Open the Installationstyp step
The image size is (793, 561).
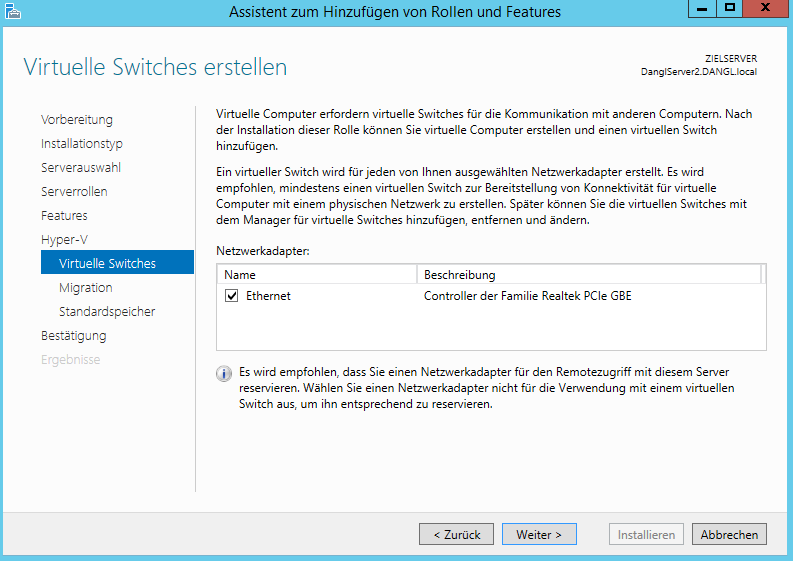82,144
